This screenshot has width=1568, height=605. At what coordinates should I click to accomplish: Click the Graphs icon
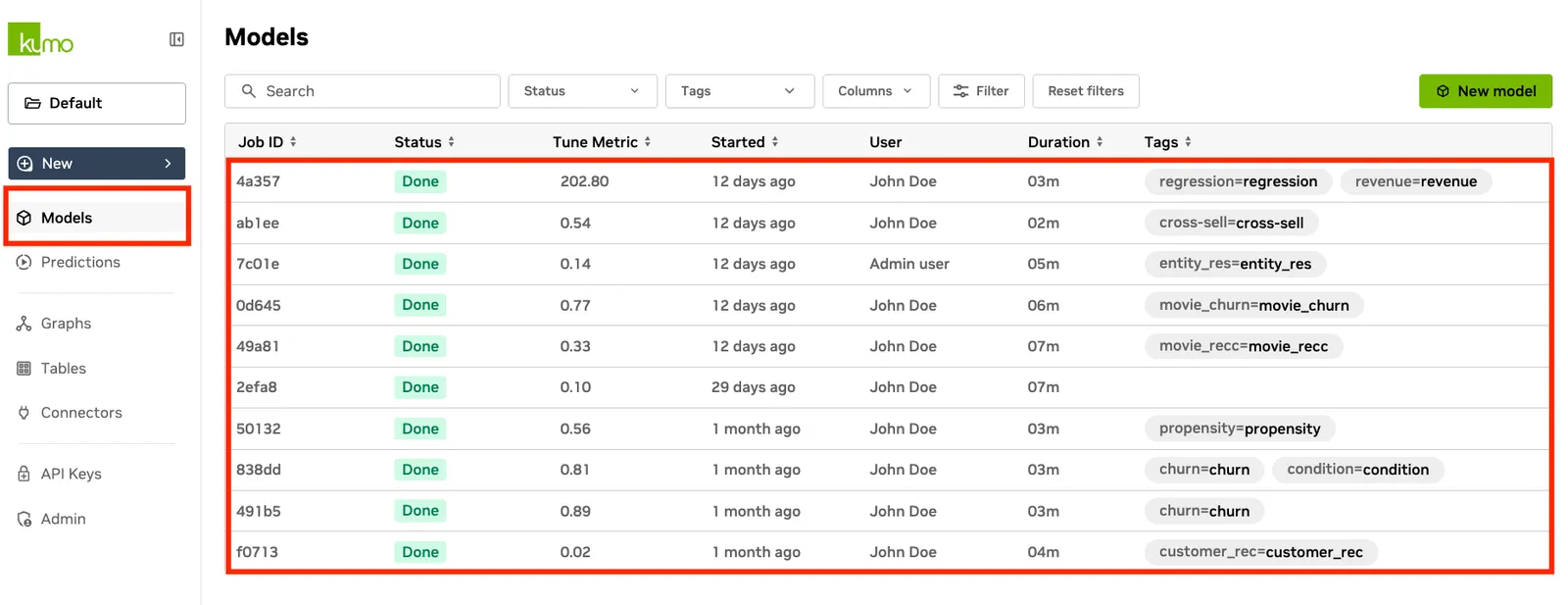tap(24, 324)
